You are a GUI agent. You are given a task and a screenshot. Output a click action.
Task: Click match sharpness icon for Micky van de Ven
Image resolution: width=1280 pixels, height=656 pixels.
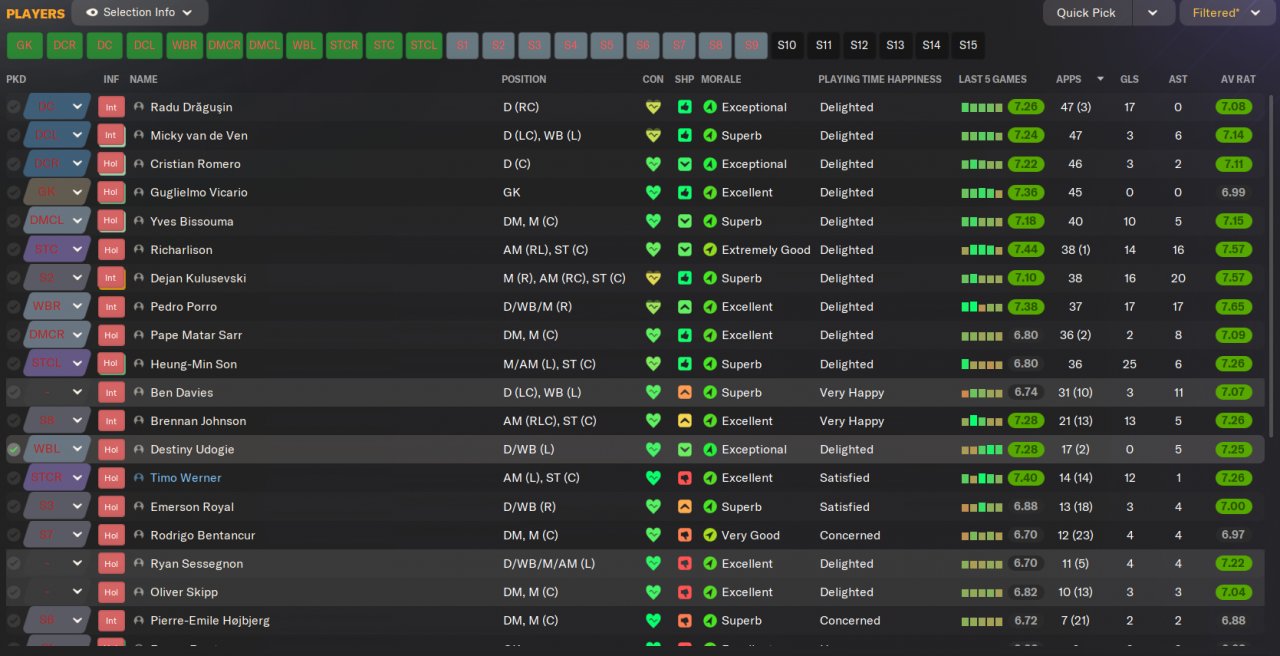685,136
